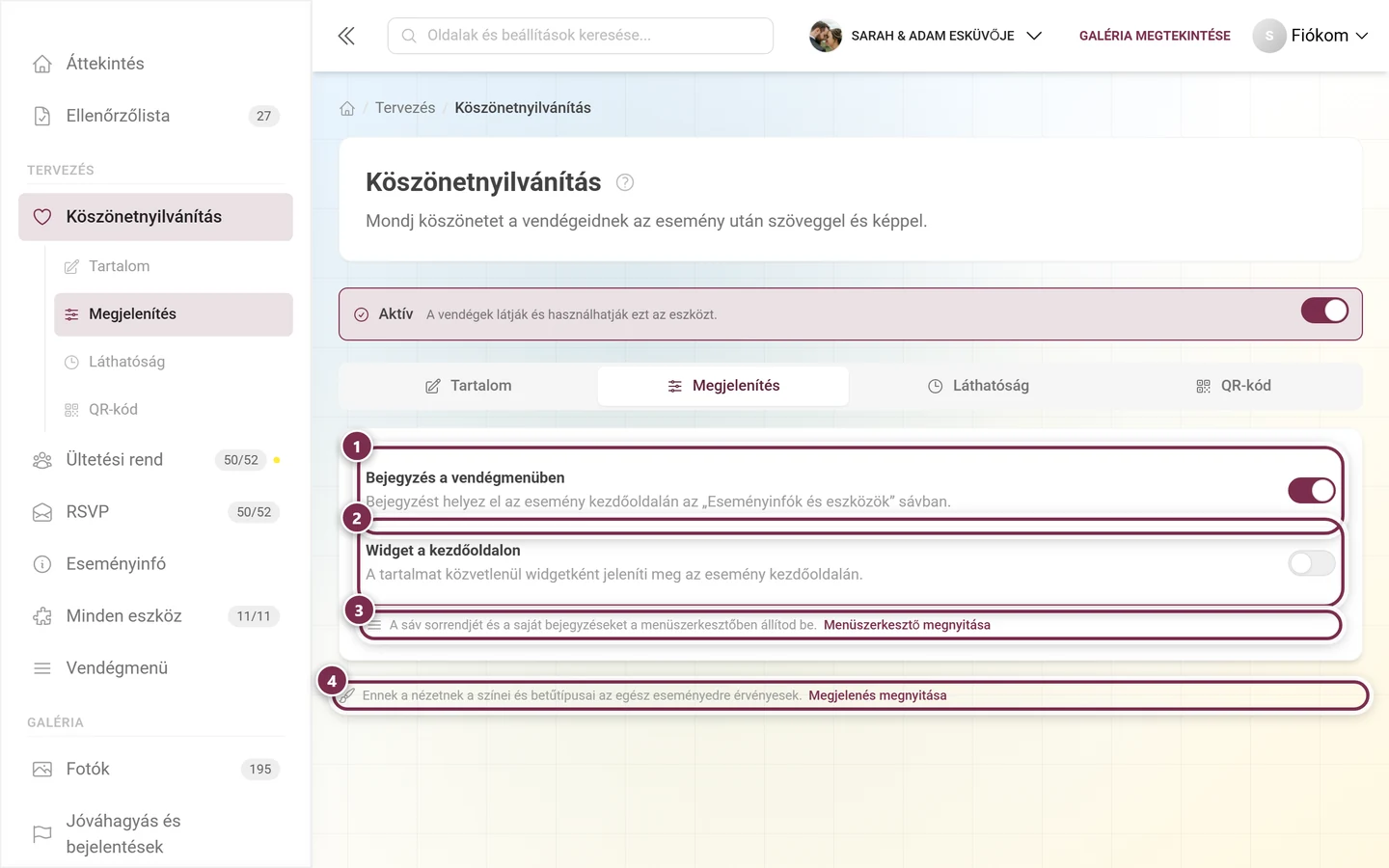Viewport: 1389px width, 868px height.
Task: Click Tervezés in the breadcrumb
Action: (405, 108)
